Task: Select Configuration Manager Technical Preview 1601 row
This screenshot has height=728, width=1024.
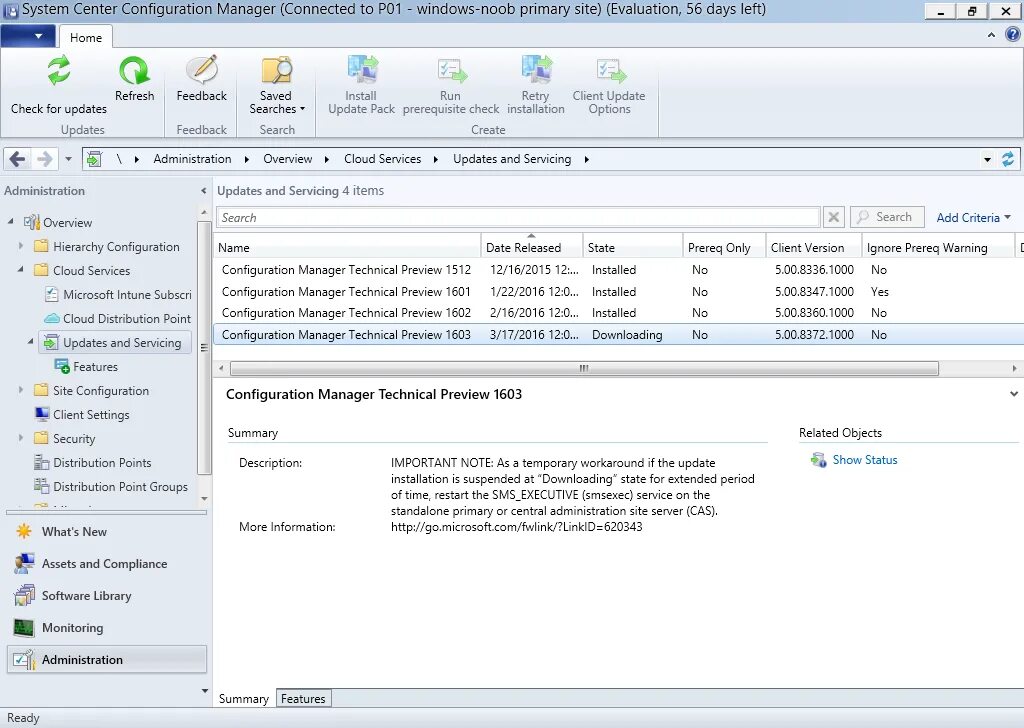Action: click(618, 292)
